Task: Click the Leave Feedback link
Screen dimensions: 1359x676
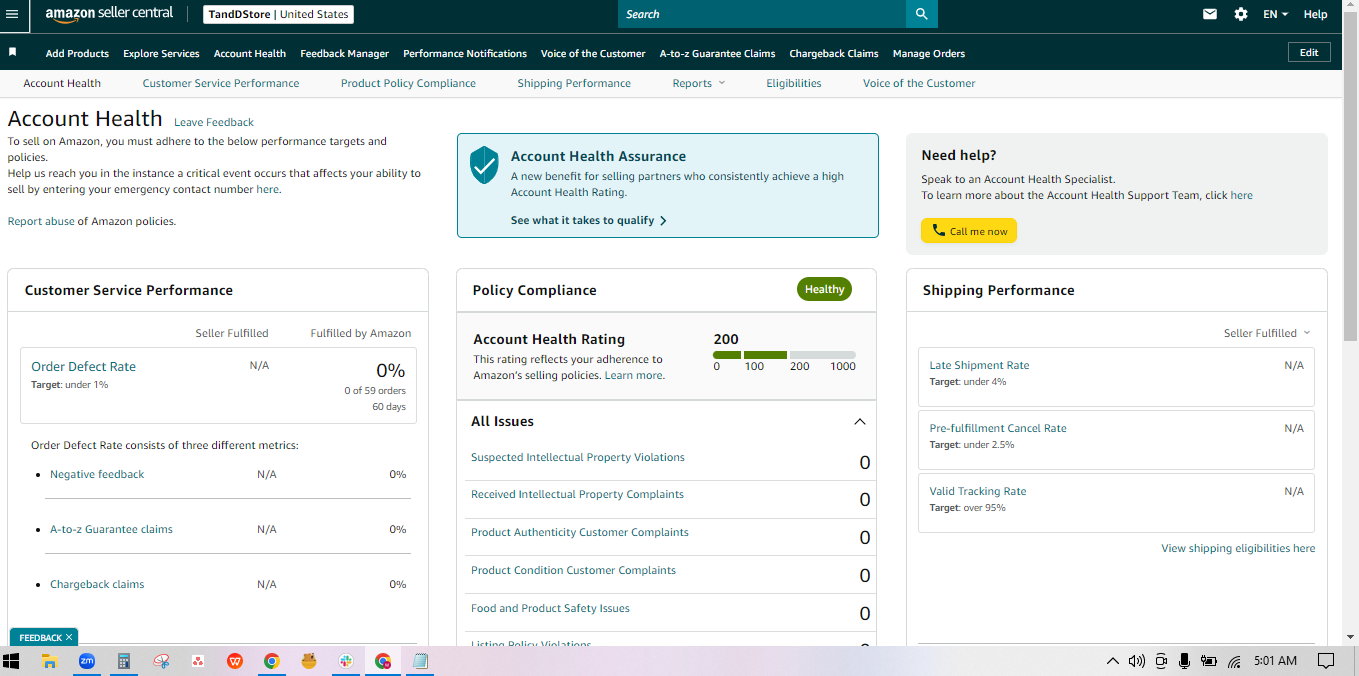Action: 214,122
